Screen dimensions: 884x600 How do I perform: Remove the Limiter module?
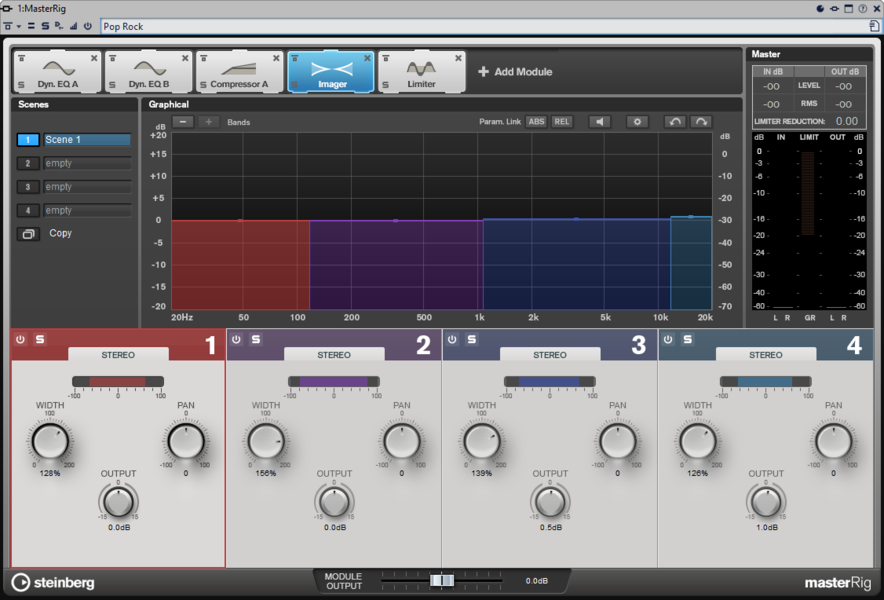point(458,58)
